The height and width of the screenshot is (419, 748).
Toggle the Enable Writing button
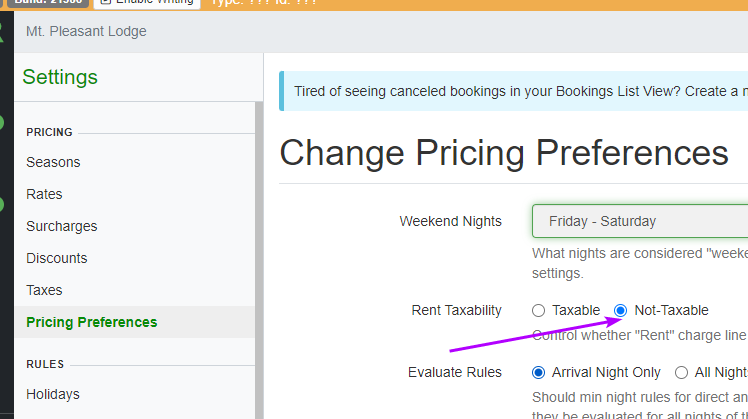(147, 2)
